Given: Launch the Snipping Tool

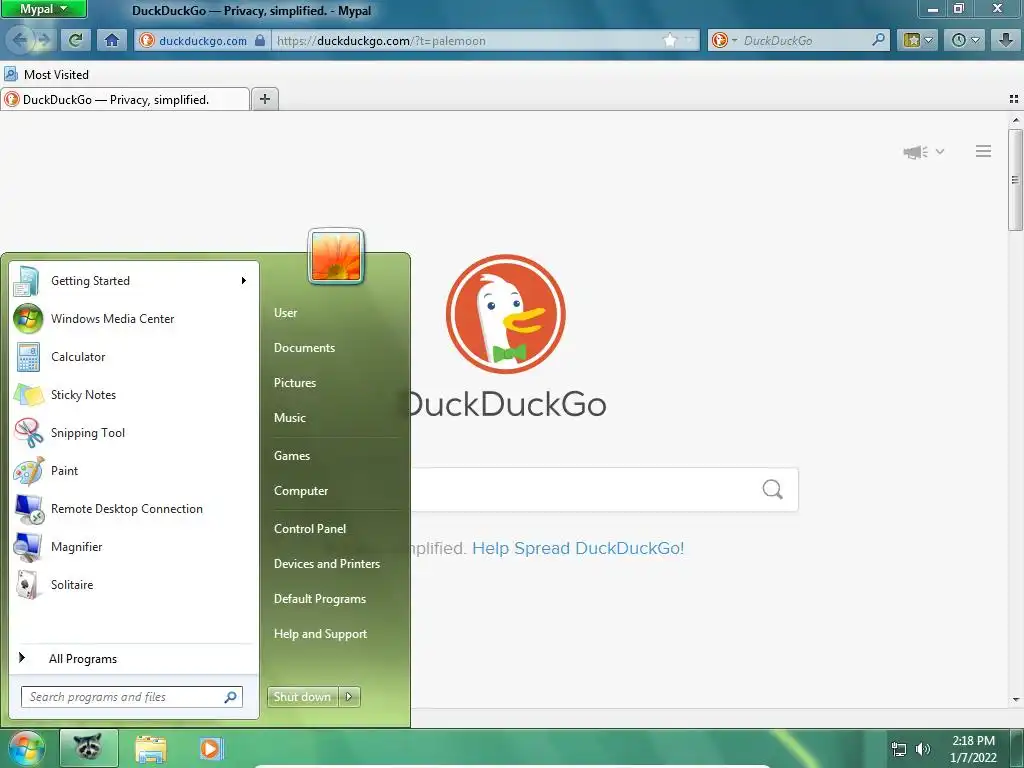Looking at the screenshot, I should 133,432.
